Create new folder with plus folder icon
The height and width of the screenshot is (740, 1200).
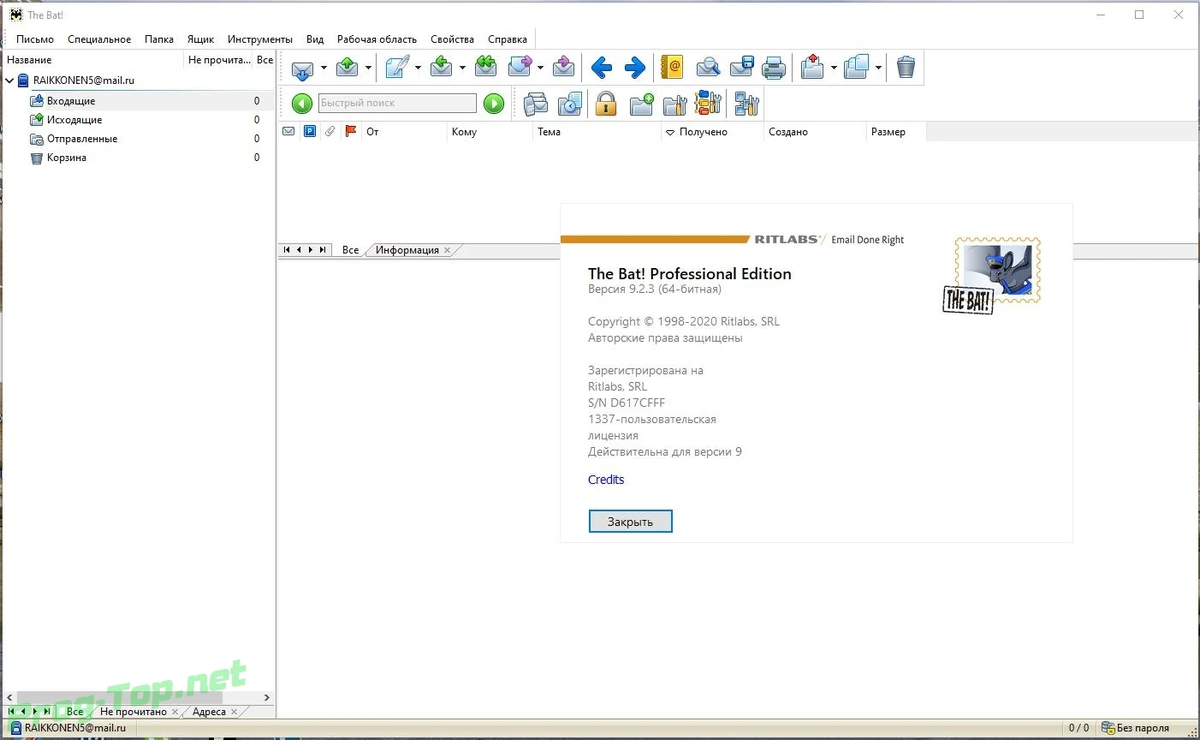point(641,103)
